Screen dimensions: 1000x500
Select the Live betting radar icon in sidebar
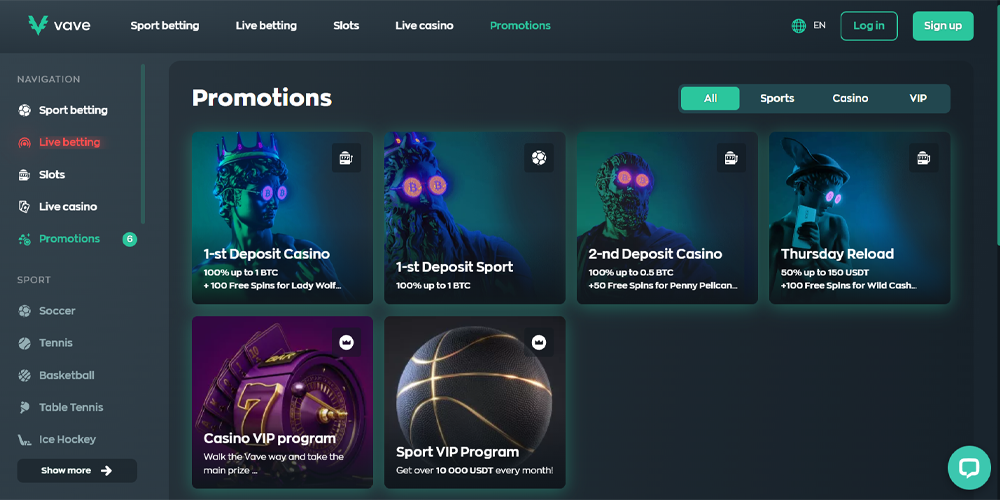point(24,142)
